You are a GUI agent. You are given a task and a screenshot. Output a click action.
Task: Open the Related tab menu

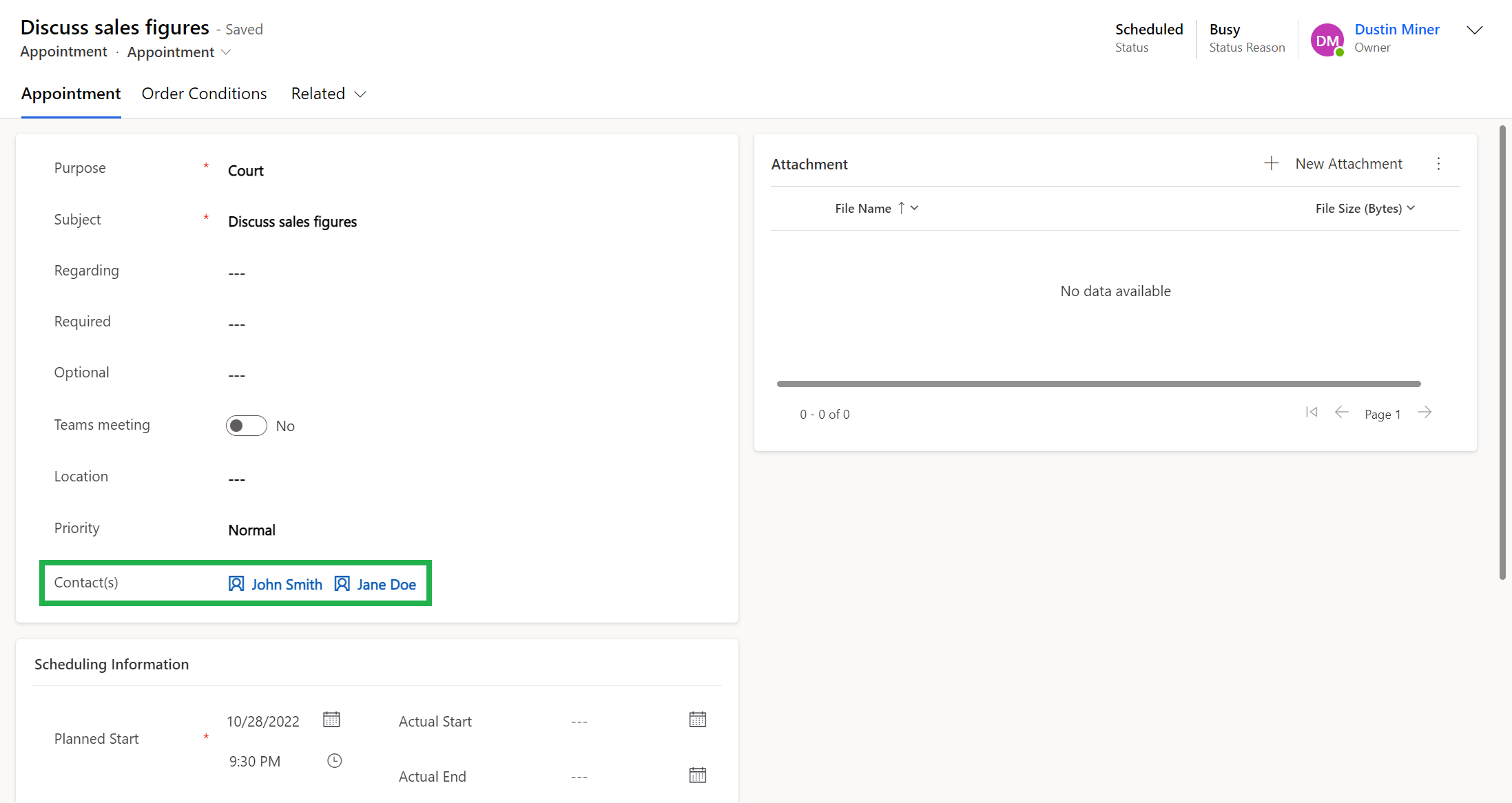328,94
